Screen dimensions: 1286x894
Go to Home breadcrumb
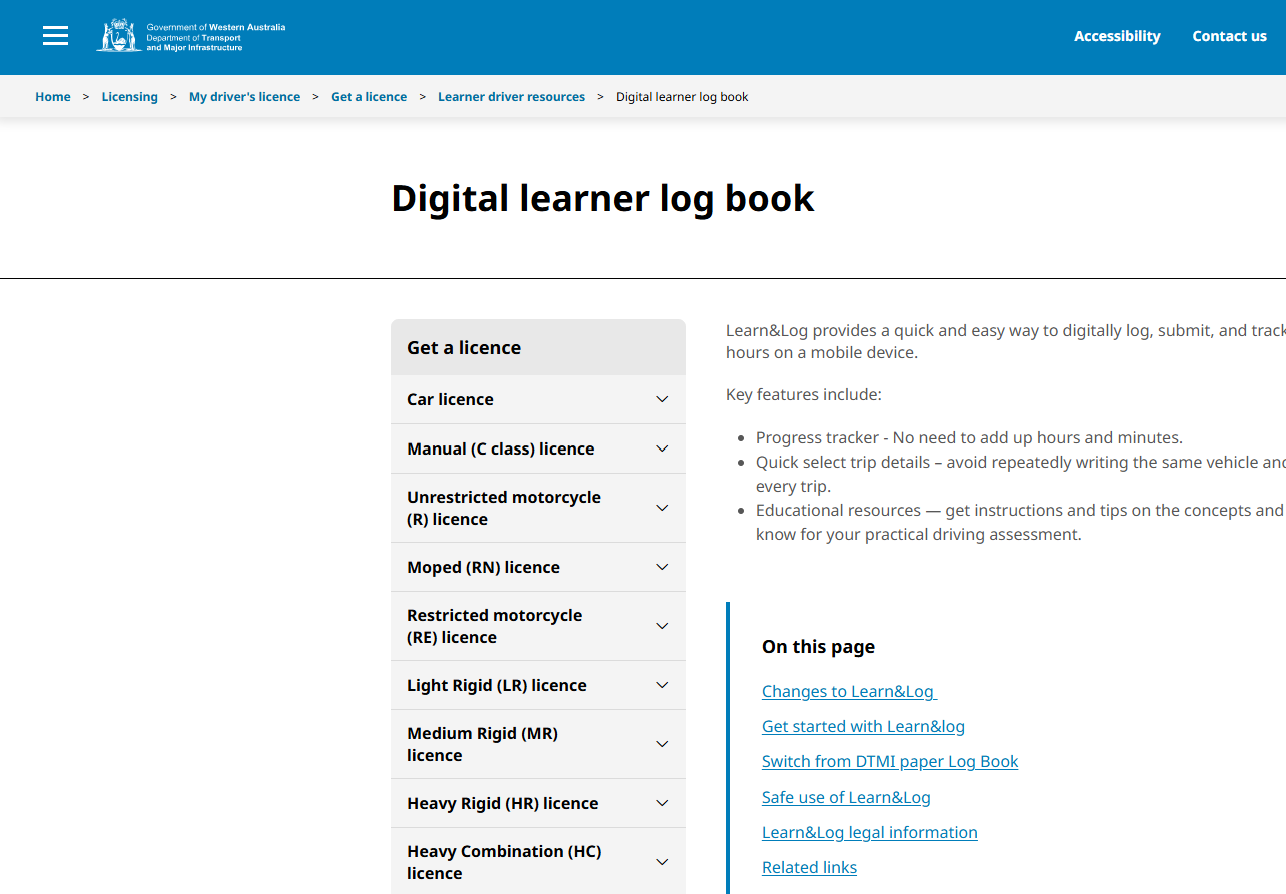point(53,97)
